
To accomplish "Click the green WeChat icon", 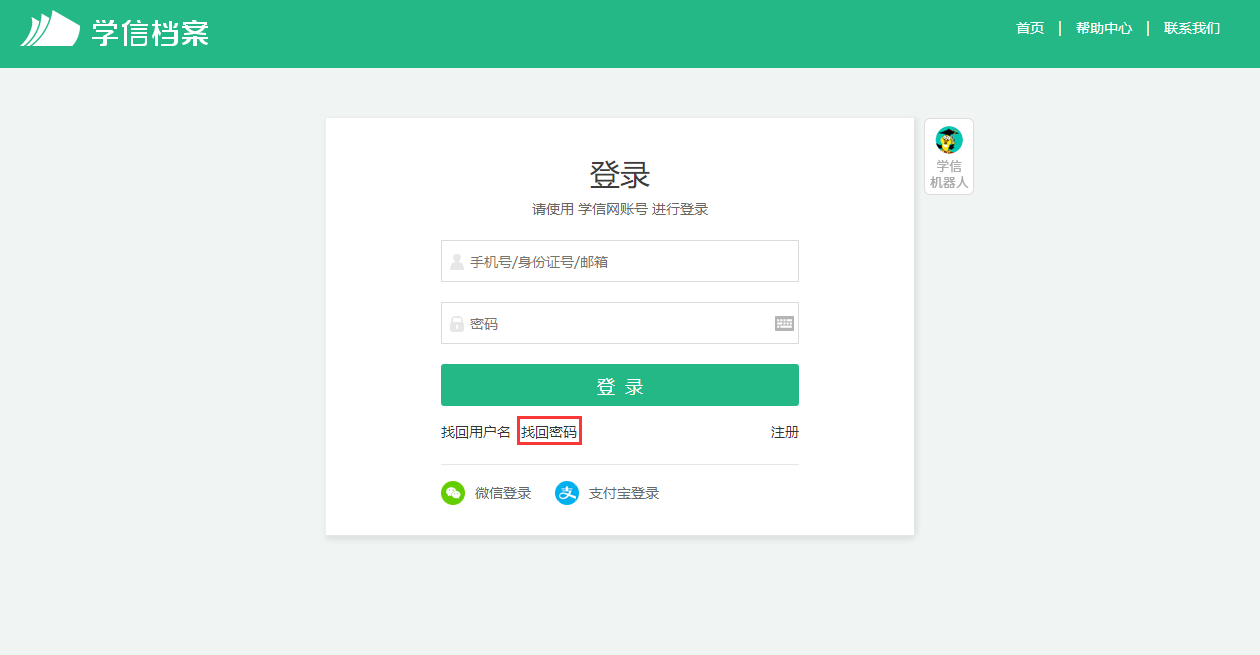I will [453, 493].
